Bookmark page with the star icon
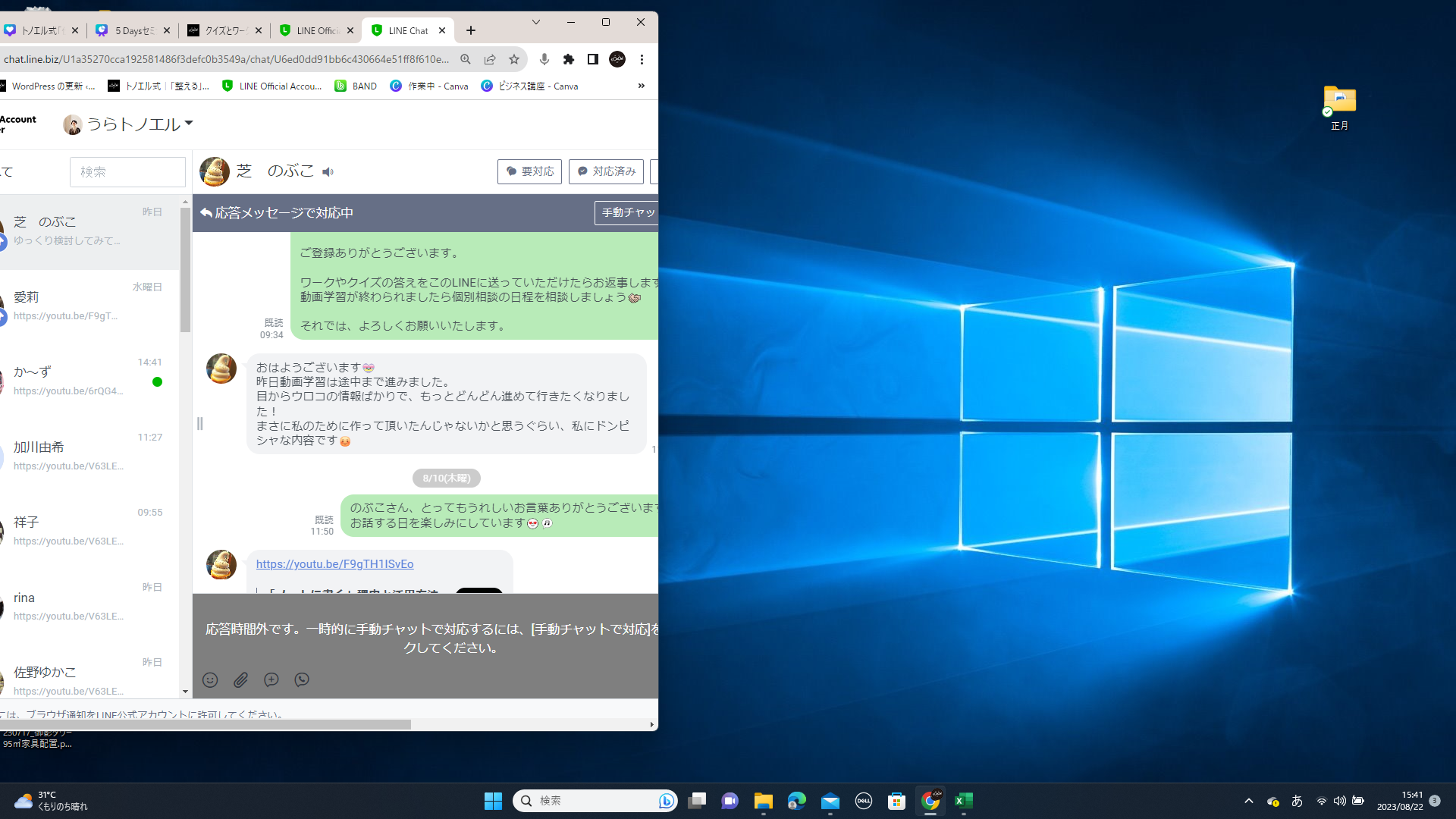1456x819 pixels. pyautogui.click(x=514, y=59)
